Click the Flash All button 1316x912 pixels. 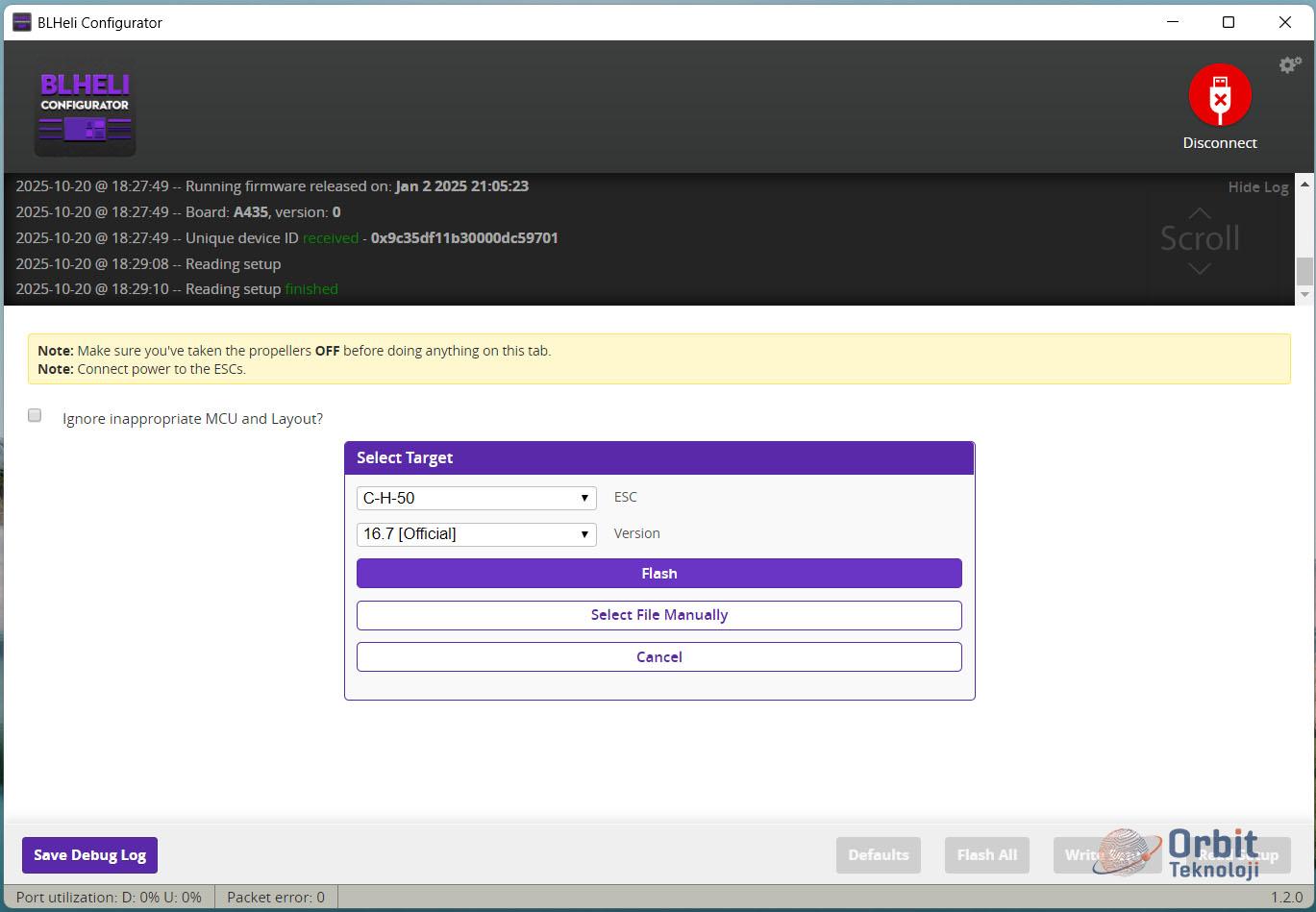coord(986,855)
